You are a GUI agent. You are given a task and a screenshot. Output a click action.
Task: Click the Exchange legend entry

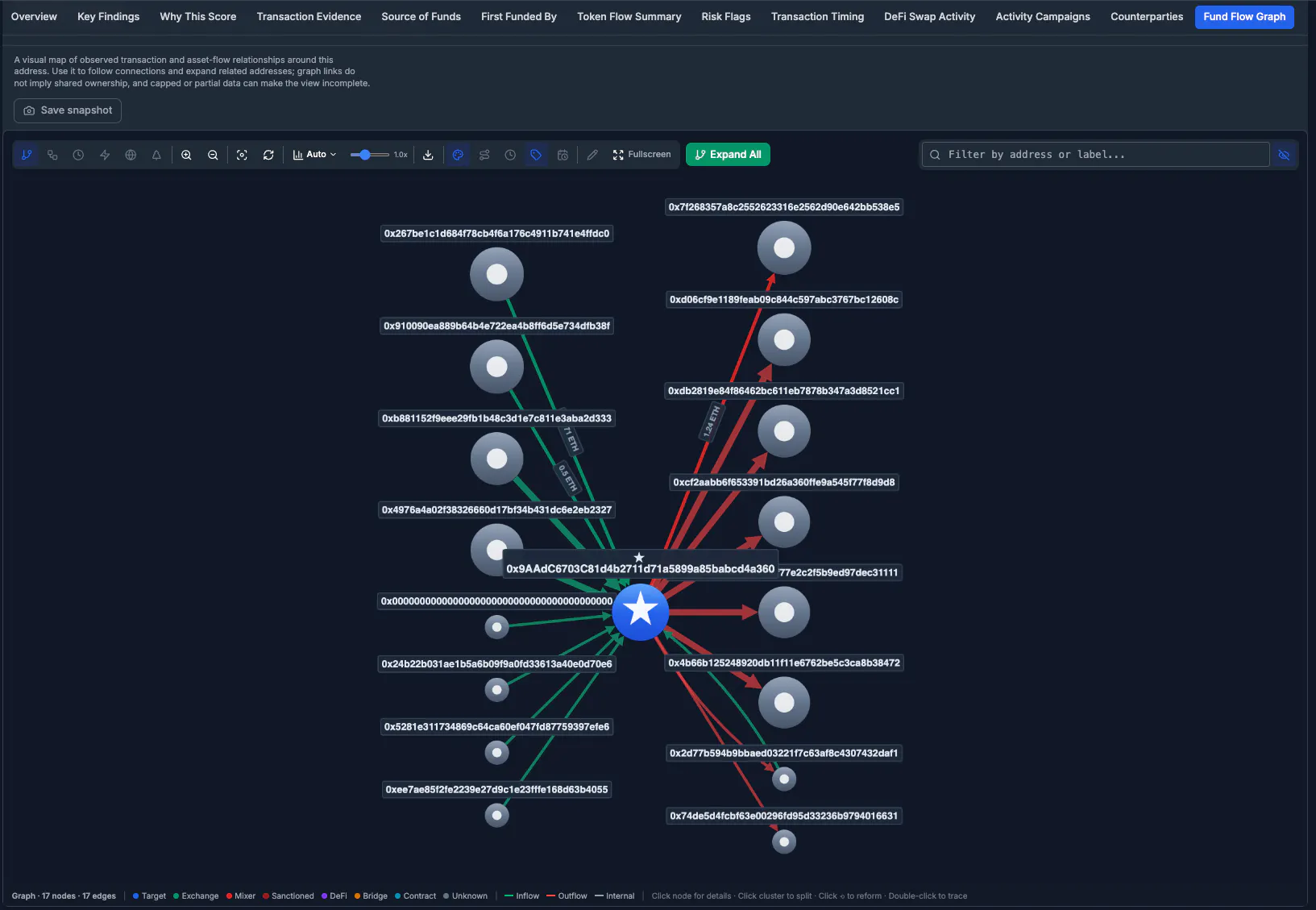(196, 895)
